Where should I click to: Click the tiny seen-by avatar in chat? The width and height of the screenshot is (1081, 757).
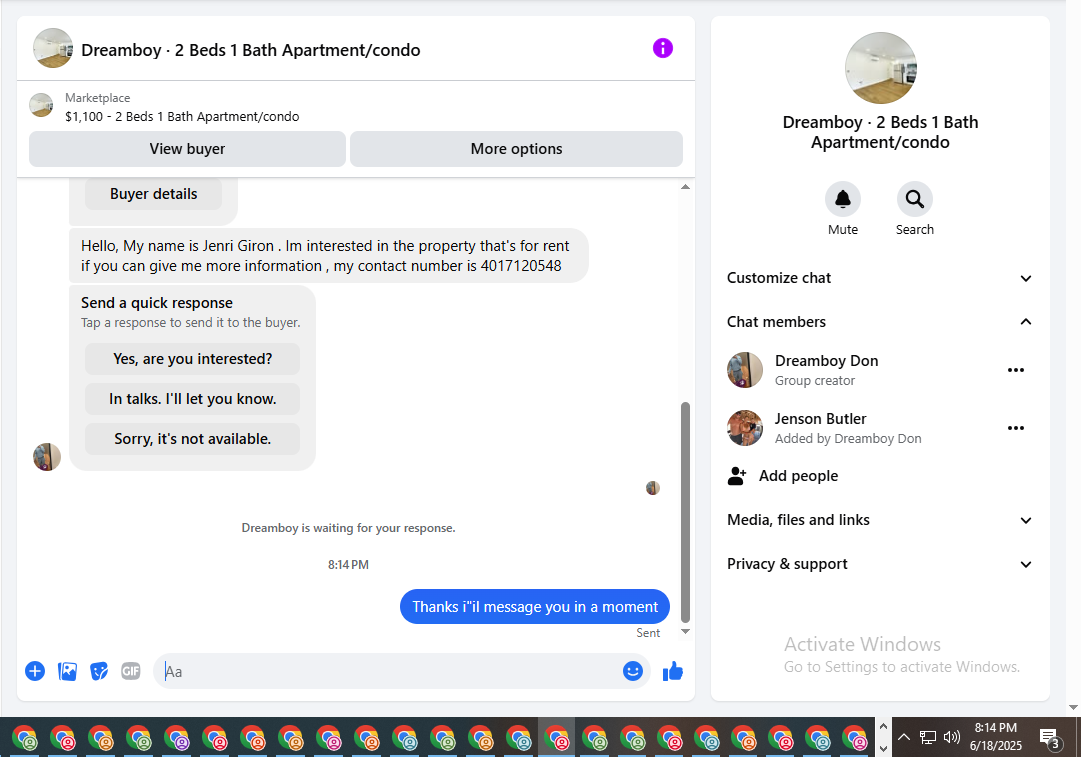click(653, 488)
